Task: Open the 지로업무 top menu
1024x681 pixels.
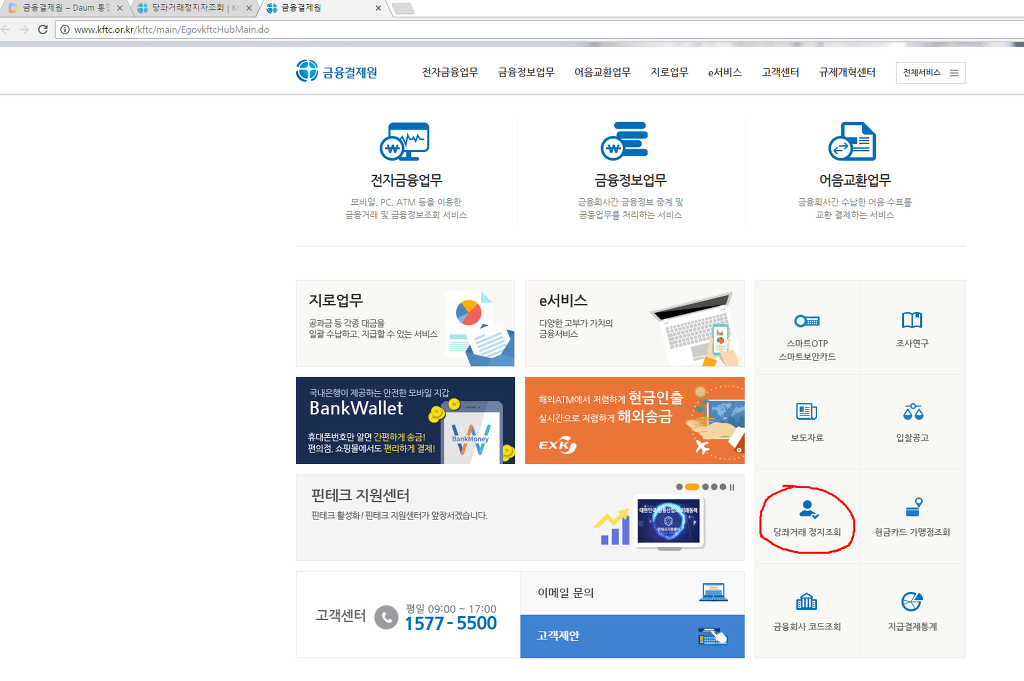Action: [x=669, y=73]
